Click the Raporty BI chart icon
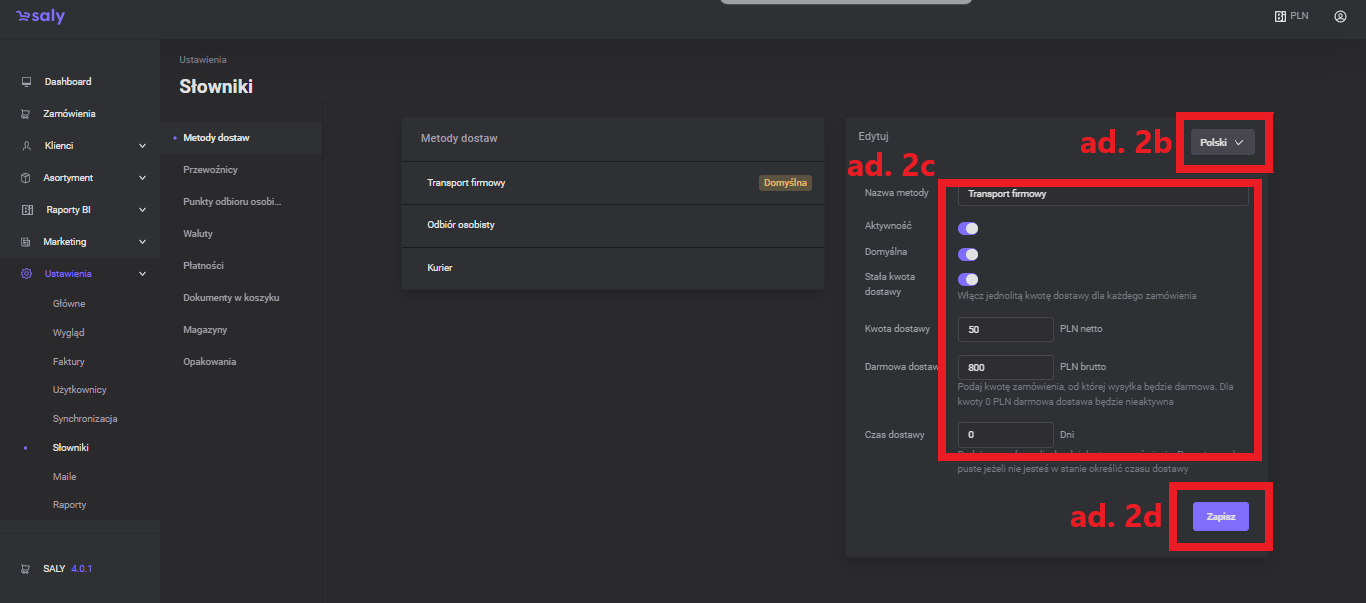 [x=26, y=210]
